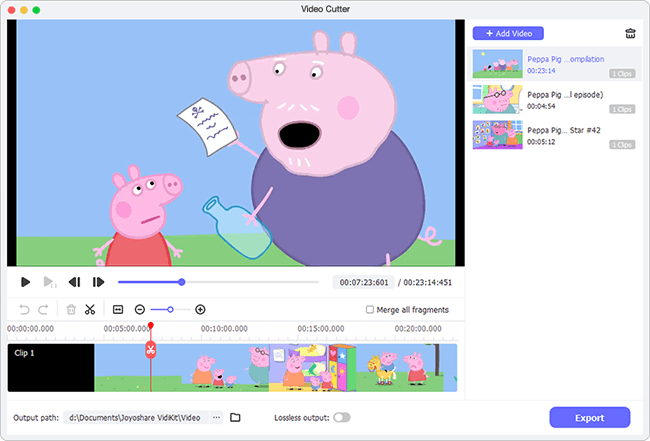The image size is (650, 441).
Task: Redo the last edit
Action: pos(43,310)
